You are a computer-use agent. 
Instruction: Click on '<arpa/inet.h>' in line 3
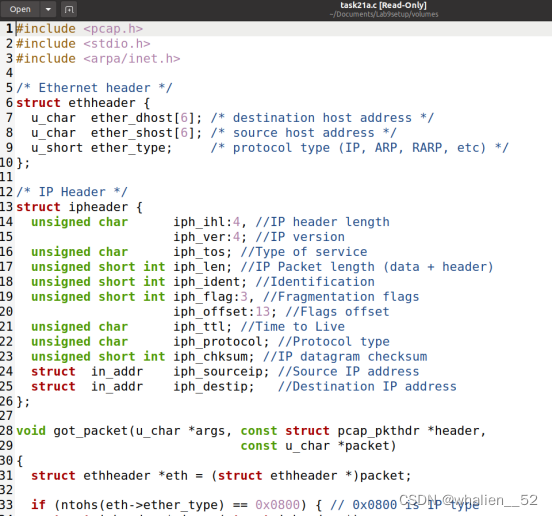tap(132, 59)
